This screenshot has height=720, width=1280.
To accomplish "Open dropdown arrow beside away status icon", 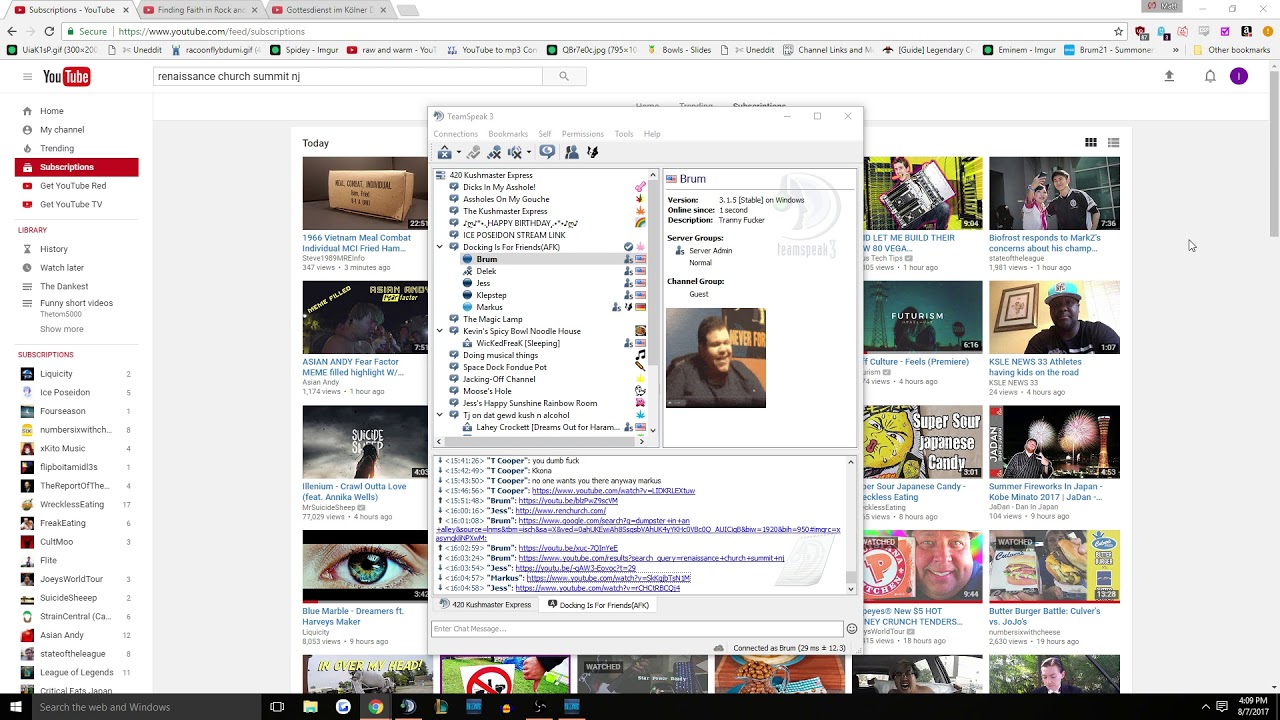I will pos(458,153).
